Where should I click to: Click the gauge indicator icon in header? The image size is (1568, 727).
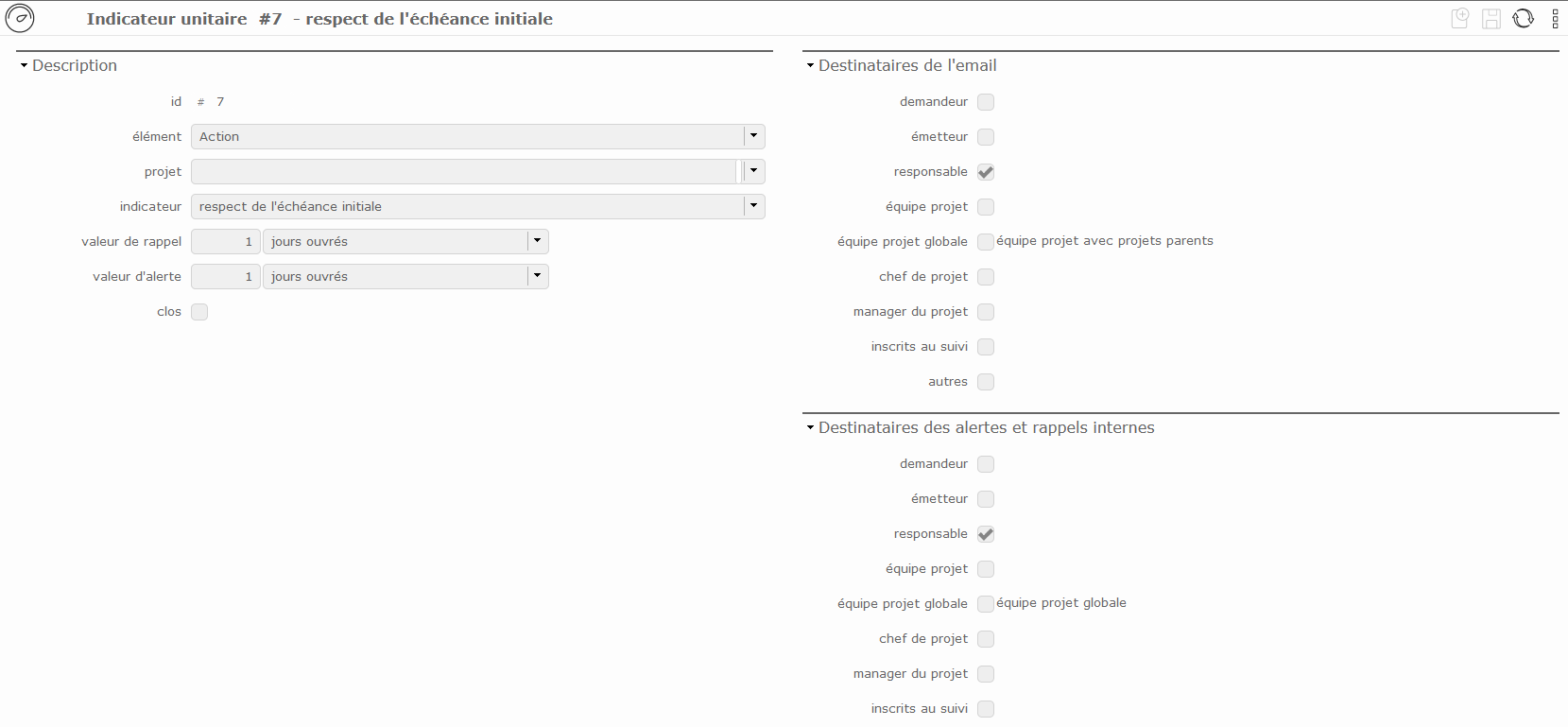click(20, 18)
